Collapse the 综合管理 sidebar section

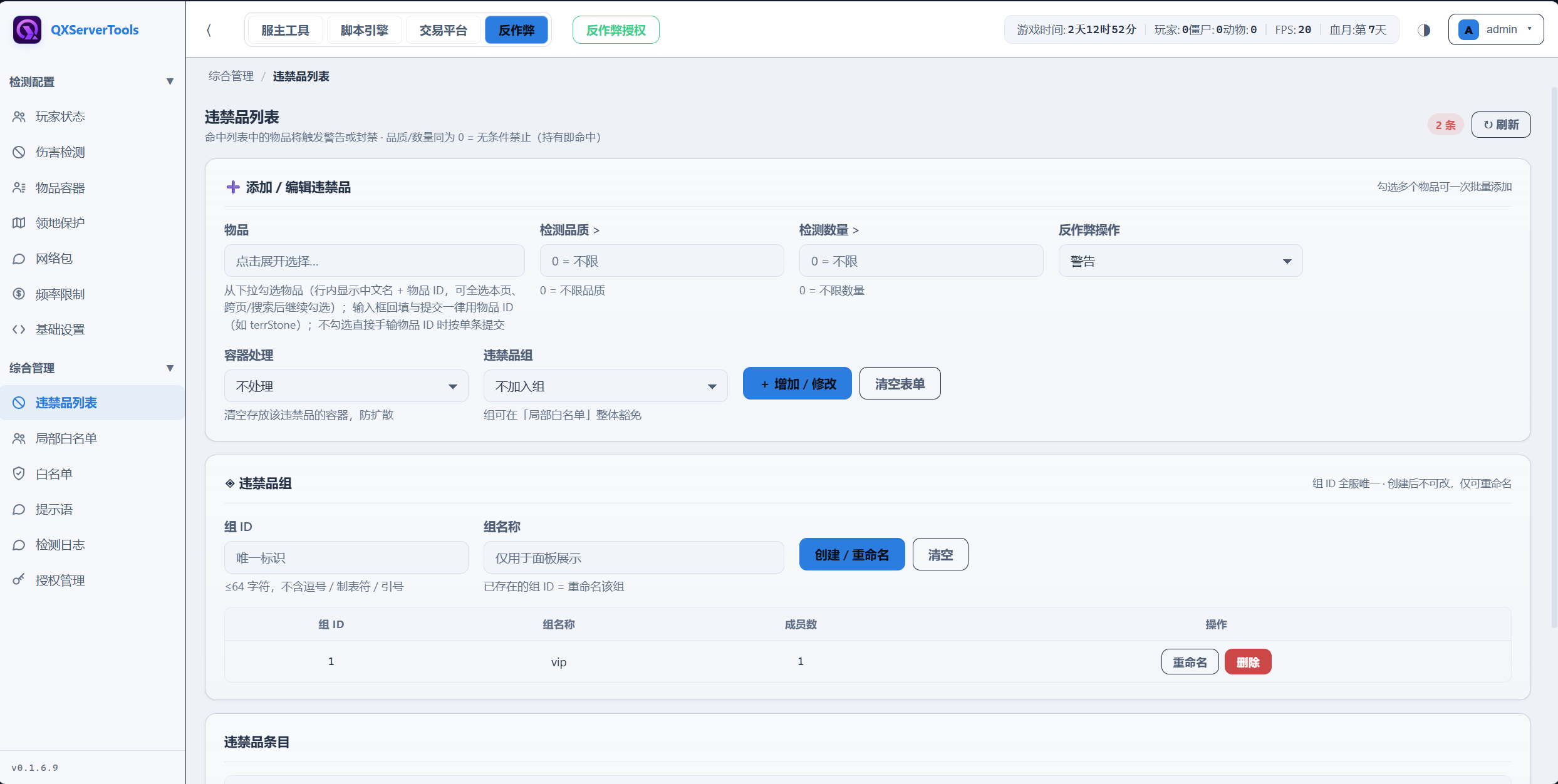[x=170, y=368]
